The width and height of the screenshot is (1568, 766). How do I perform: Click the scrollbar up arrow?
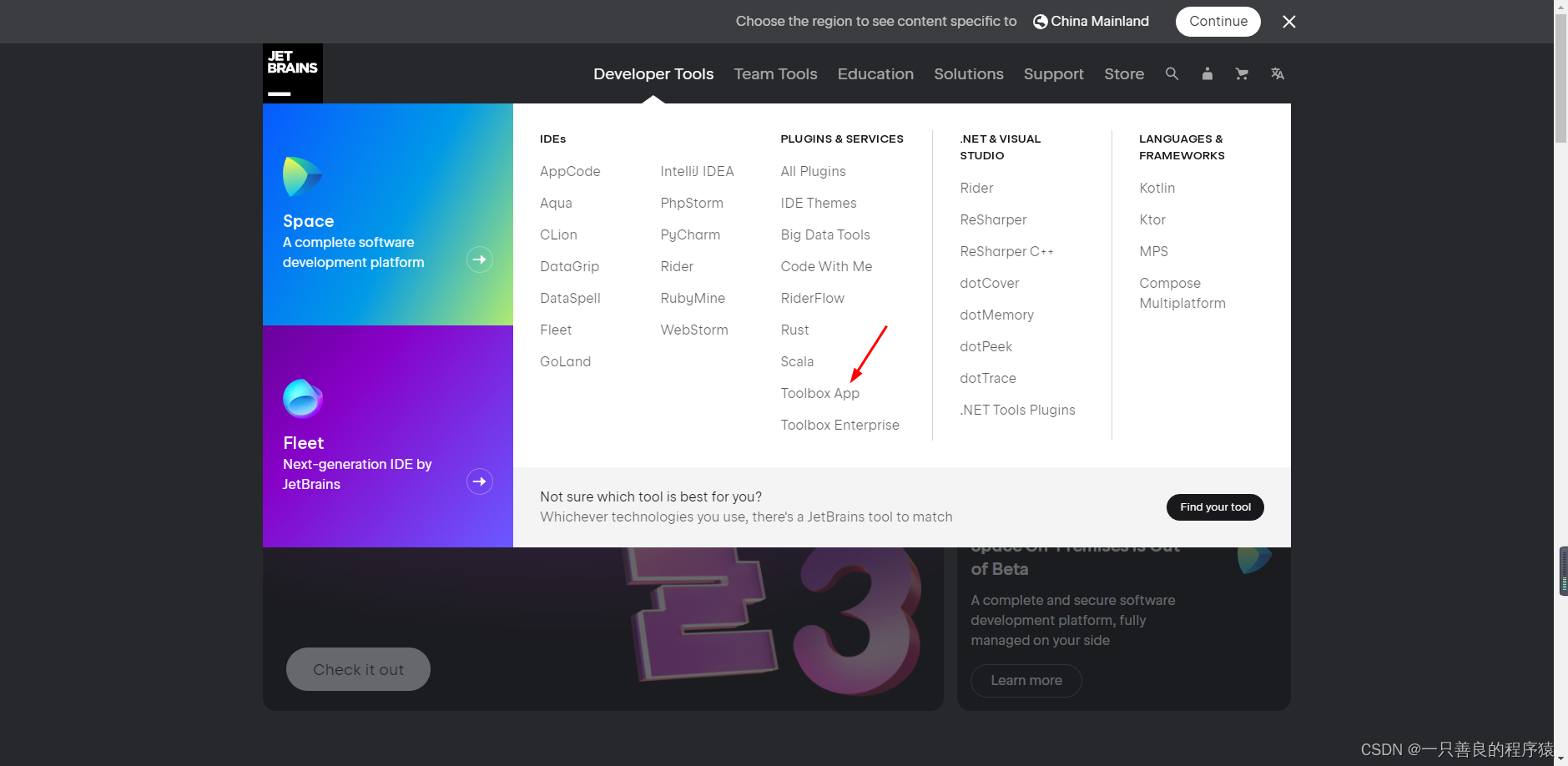[1560, 7]
